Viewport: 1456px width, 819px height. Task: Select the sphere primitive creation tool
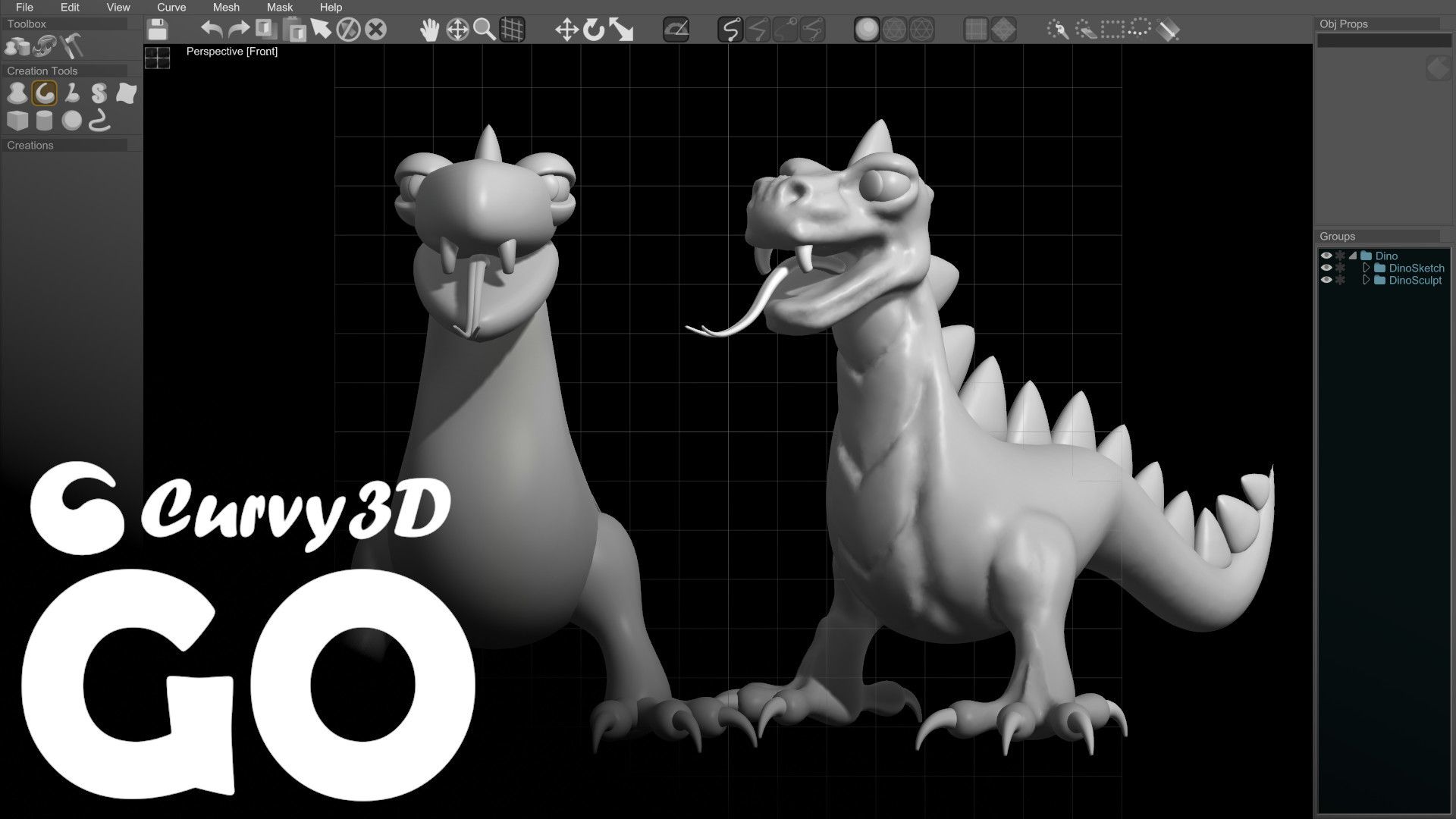click(x=72, y=121)
